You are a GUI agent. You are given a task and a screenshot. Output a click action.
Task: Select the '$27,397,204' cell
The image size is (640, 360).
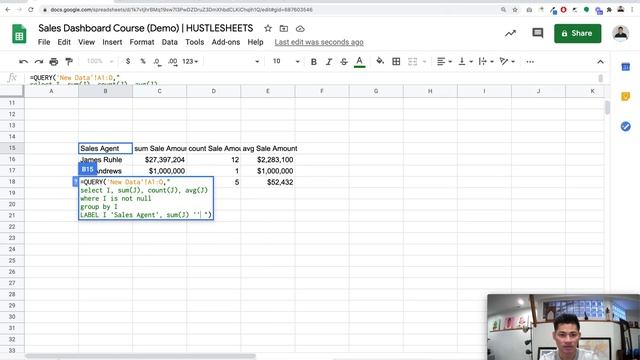[160, 160]
